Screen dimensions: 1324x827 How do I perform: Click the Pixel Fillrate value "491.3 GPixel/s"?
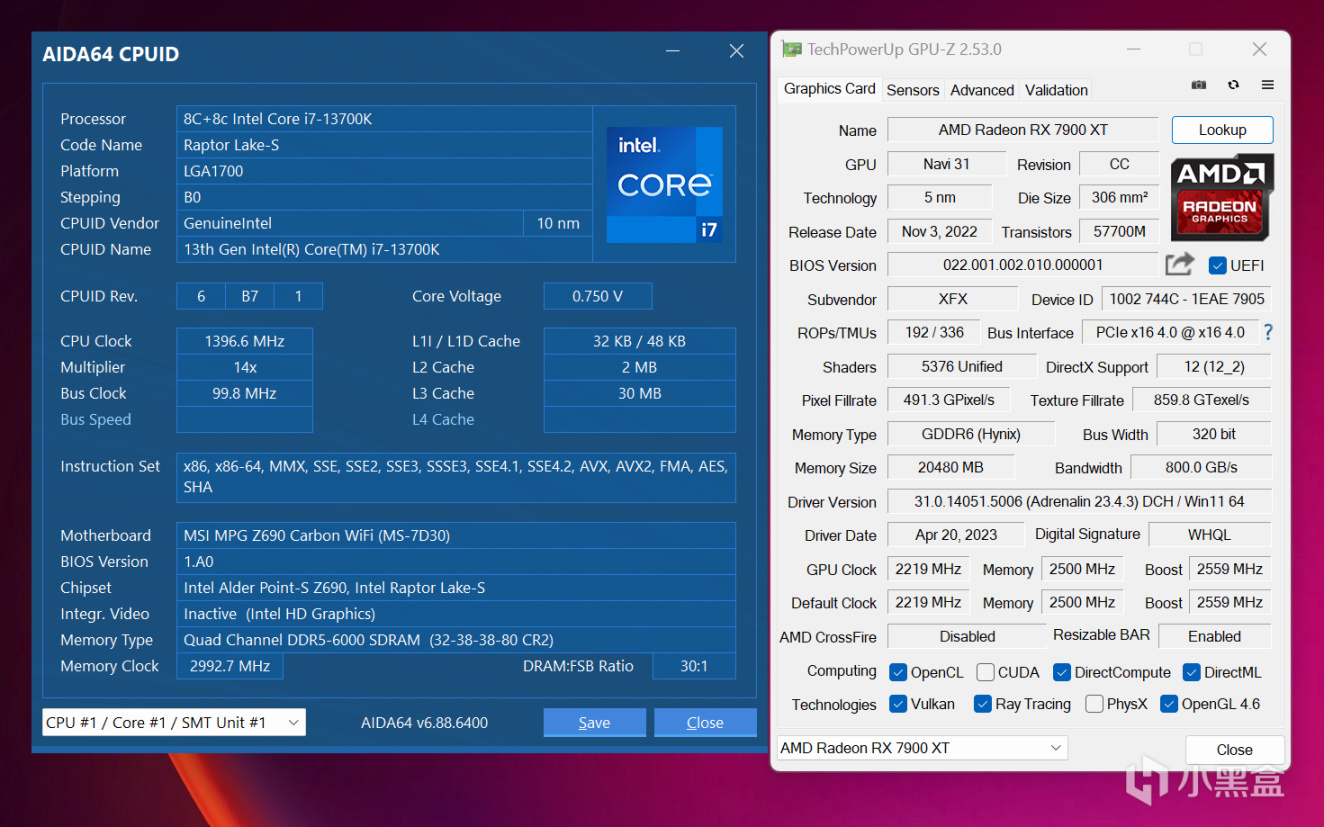pyautogui.click(x=949, y=400)
